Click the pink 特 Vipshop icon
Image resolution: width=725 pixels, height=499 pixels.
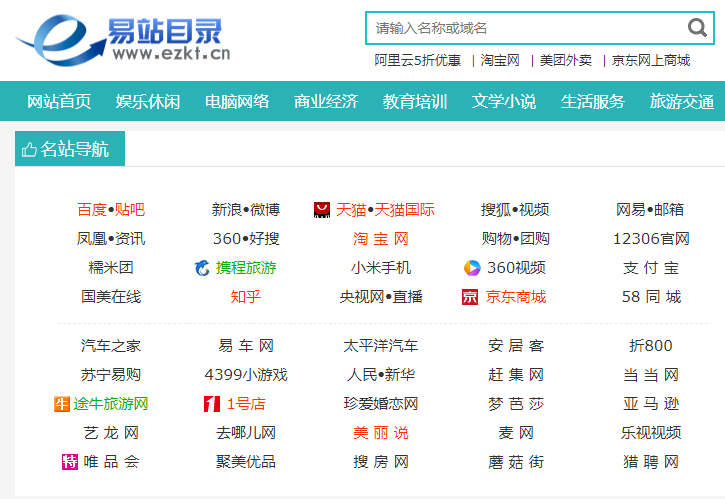click(x=70, y=462)
